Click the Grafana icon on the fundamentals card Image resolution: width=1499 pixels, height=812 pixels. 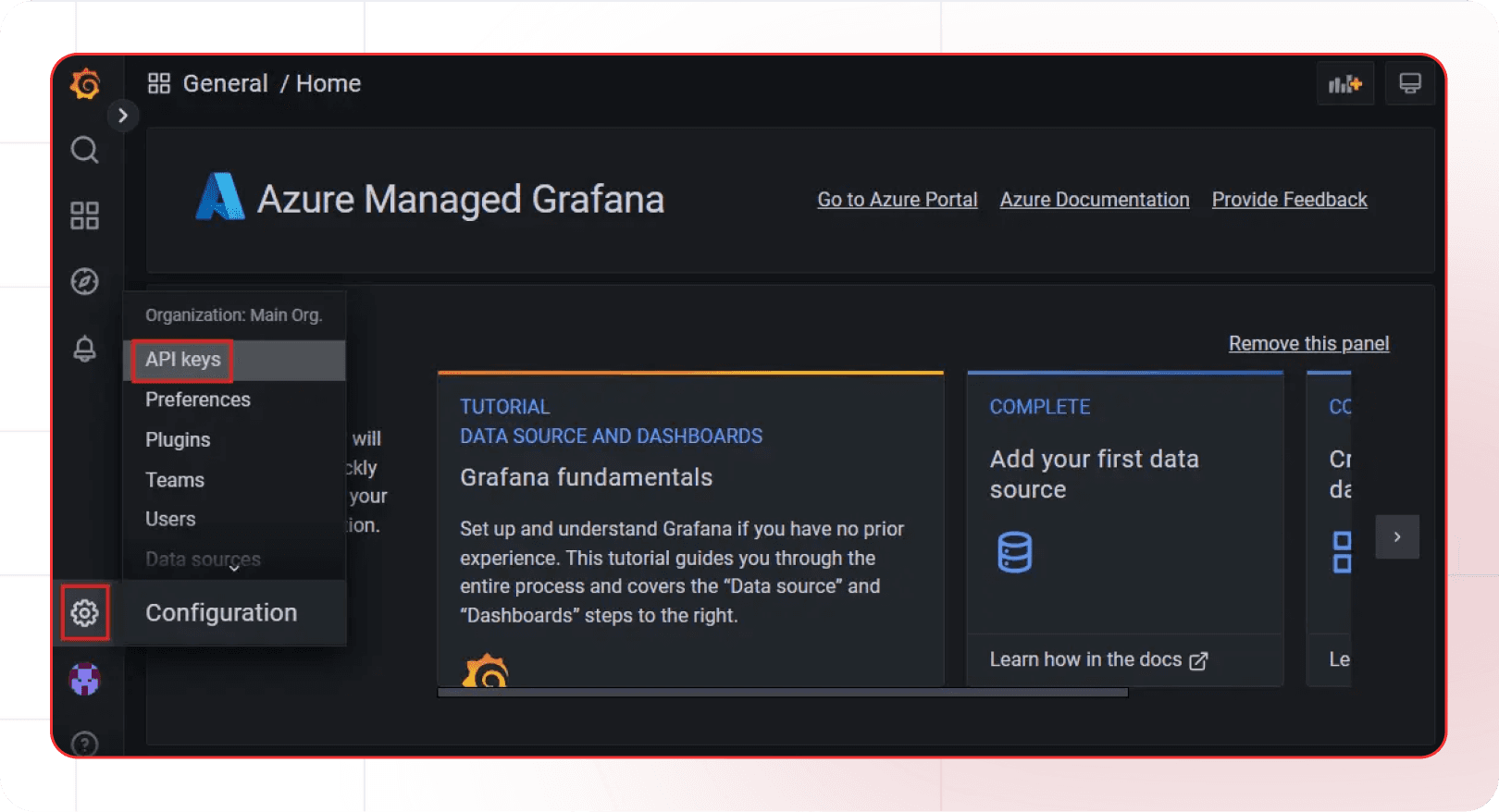486,671
